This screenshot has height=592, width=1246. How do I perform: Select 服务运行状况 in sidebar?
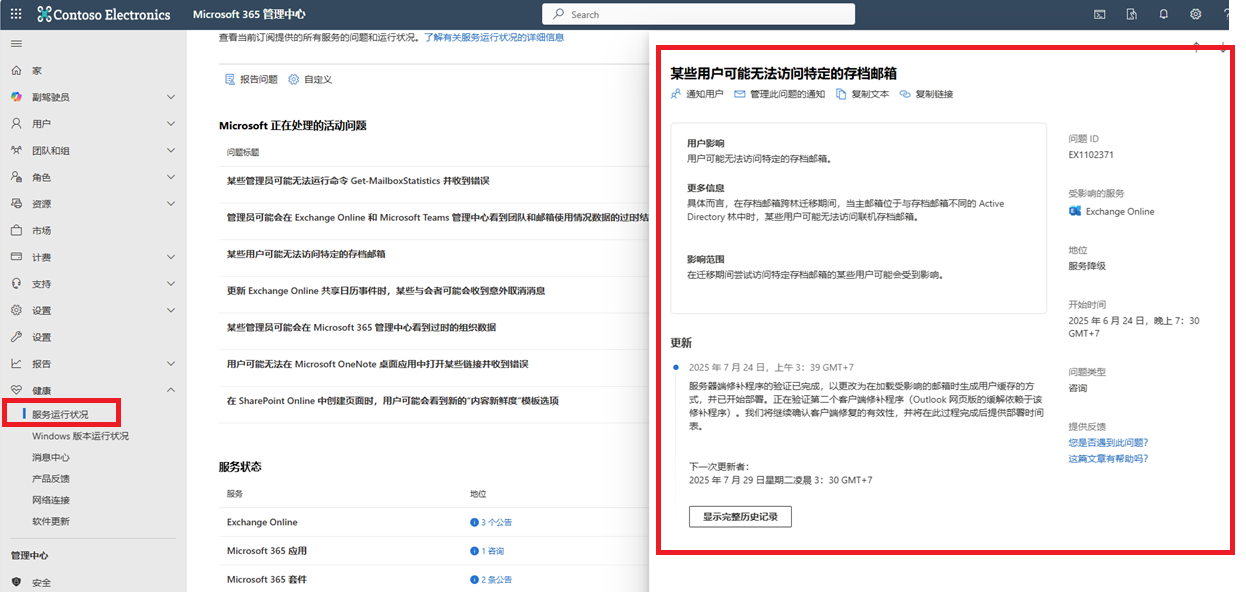[x=60, y=414]
